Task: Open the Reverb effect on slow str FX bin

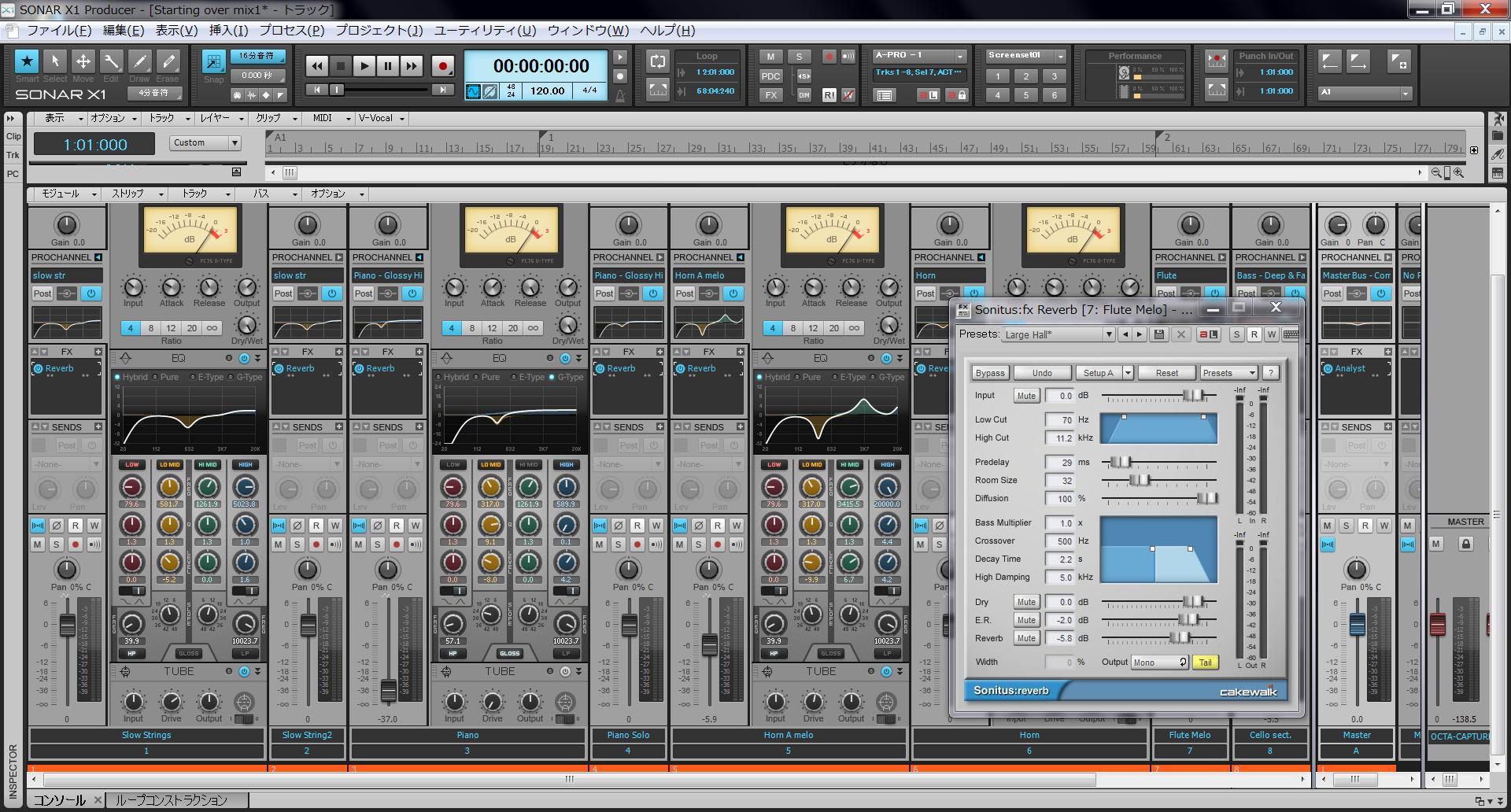Action: [59, 368]
